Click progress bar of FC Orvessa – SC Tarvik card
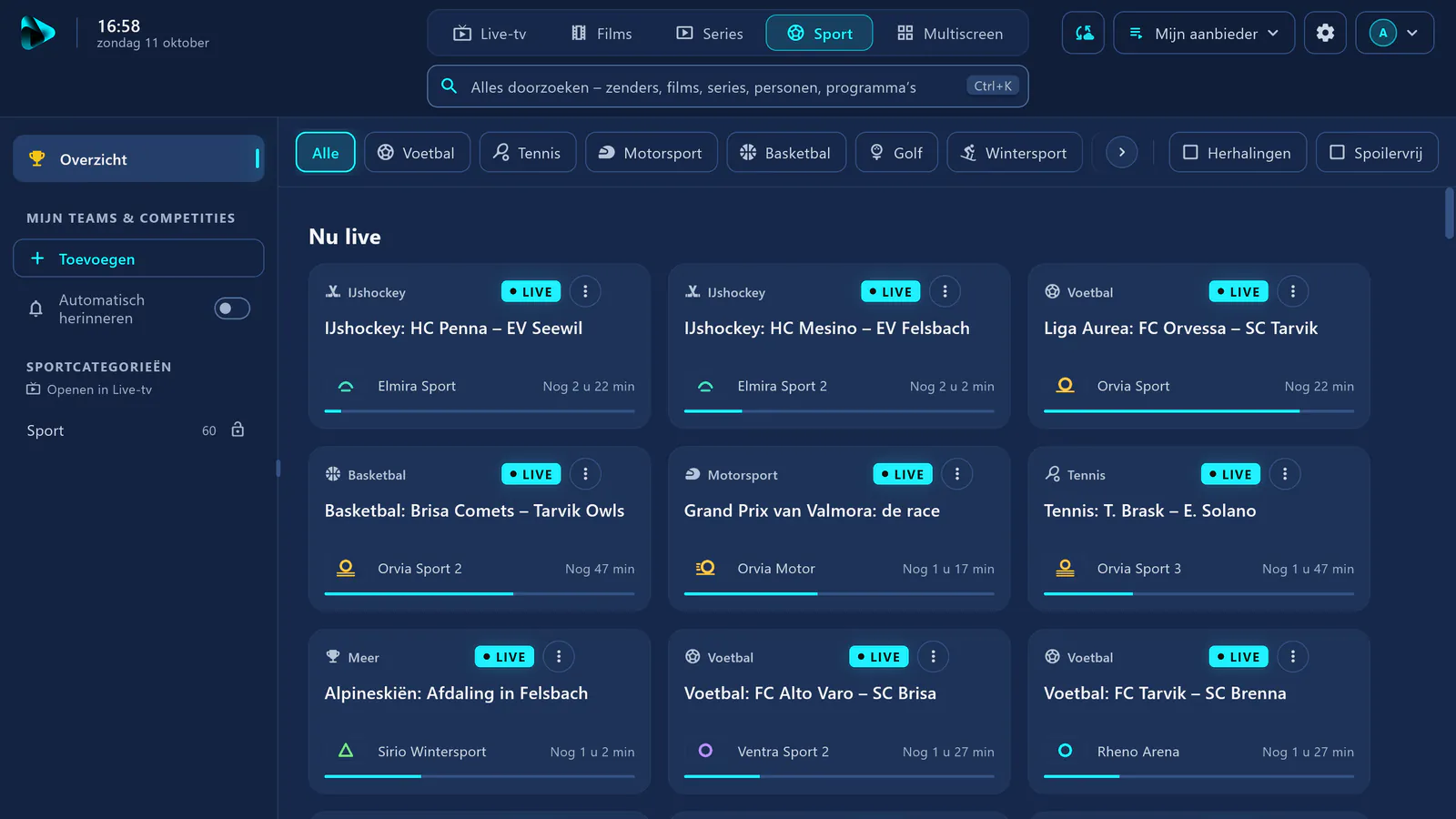This screenshot has width=1456, height=819. pyautogui.click(x=1198, y=411)
